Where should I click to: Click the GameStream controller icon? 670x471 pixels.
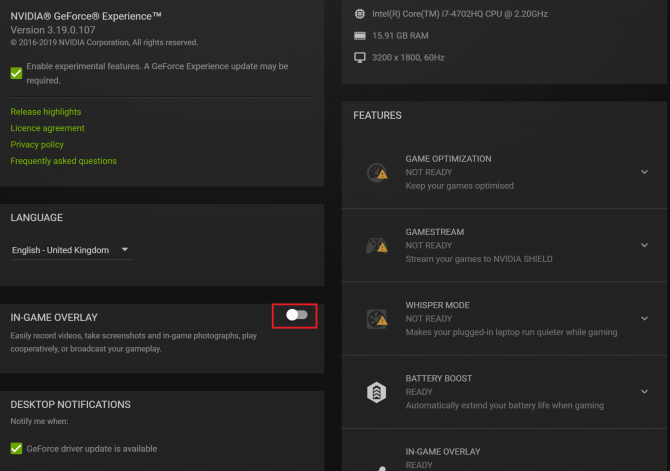click(377, 246)
